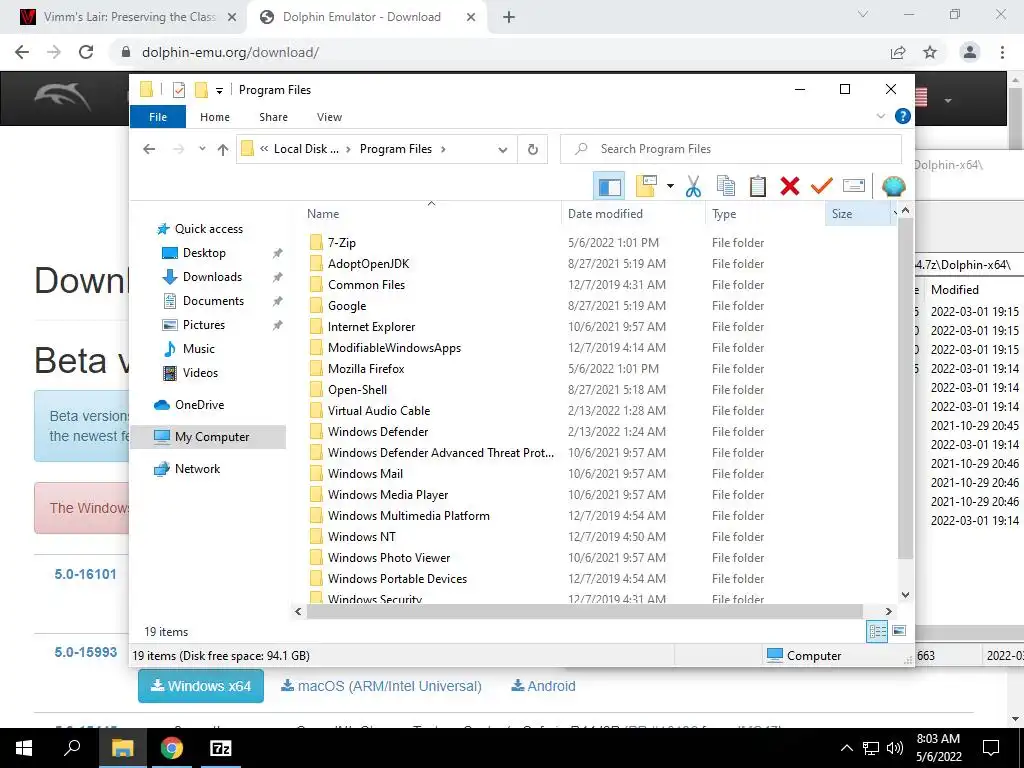
Task: Select the Virtual Audio Cable folder
Action: 379,411
